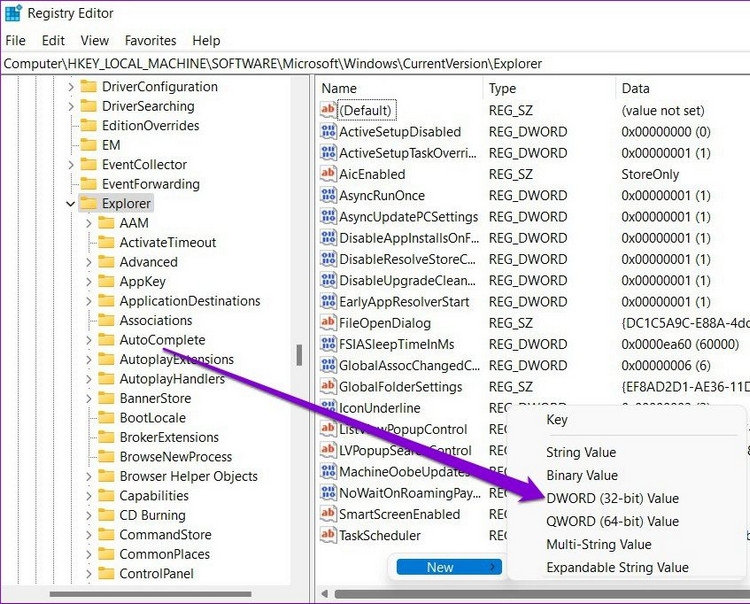Viewport: 750px width, 604px height.
Task: Click the New context menu item
Action: [x=449, y=567]
